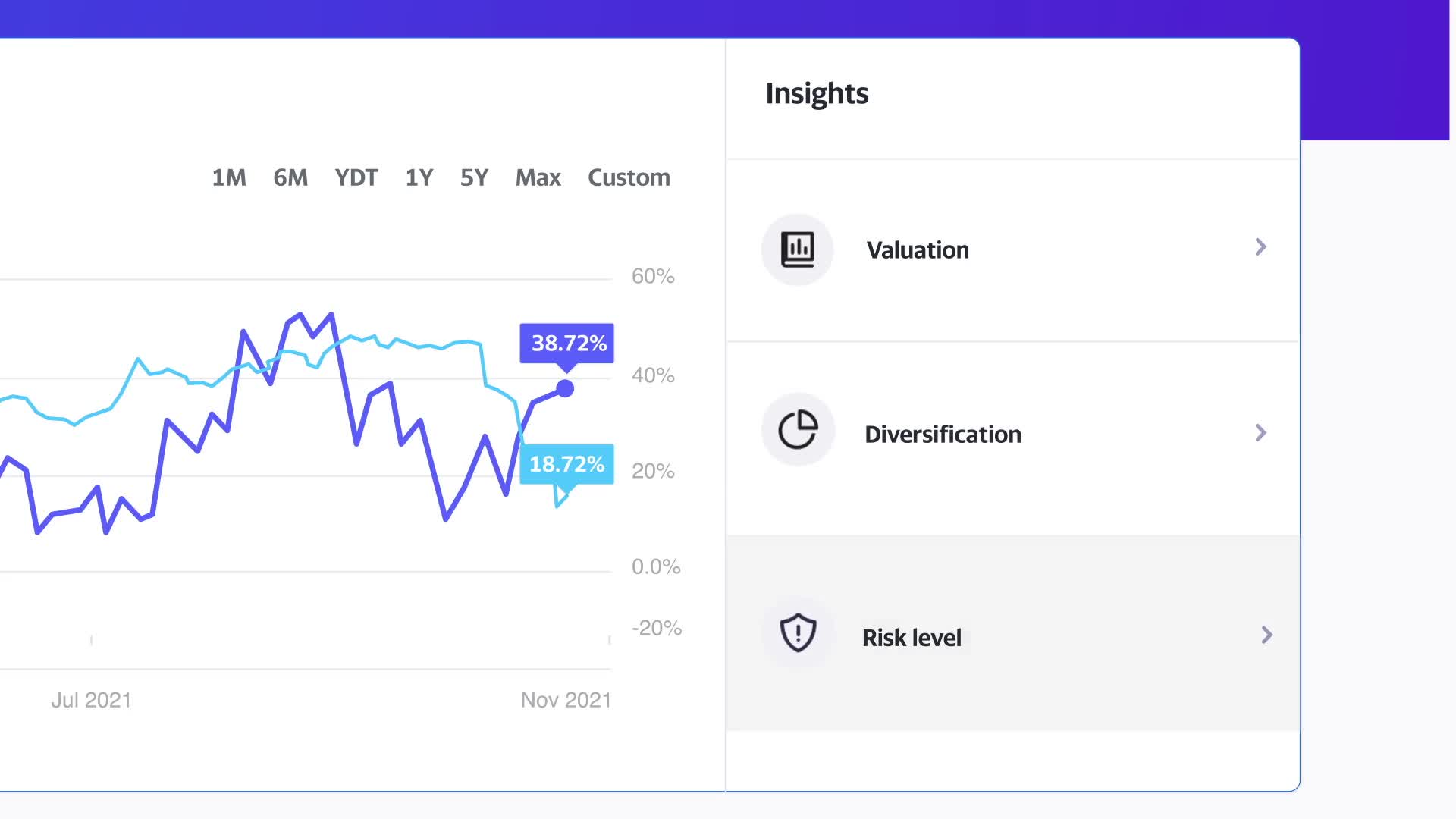Select the Custom time range option
The image size is (1456, 819).
(x=628, y=177)
